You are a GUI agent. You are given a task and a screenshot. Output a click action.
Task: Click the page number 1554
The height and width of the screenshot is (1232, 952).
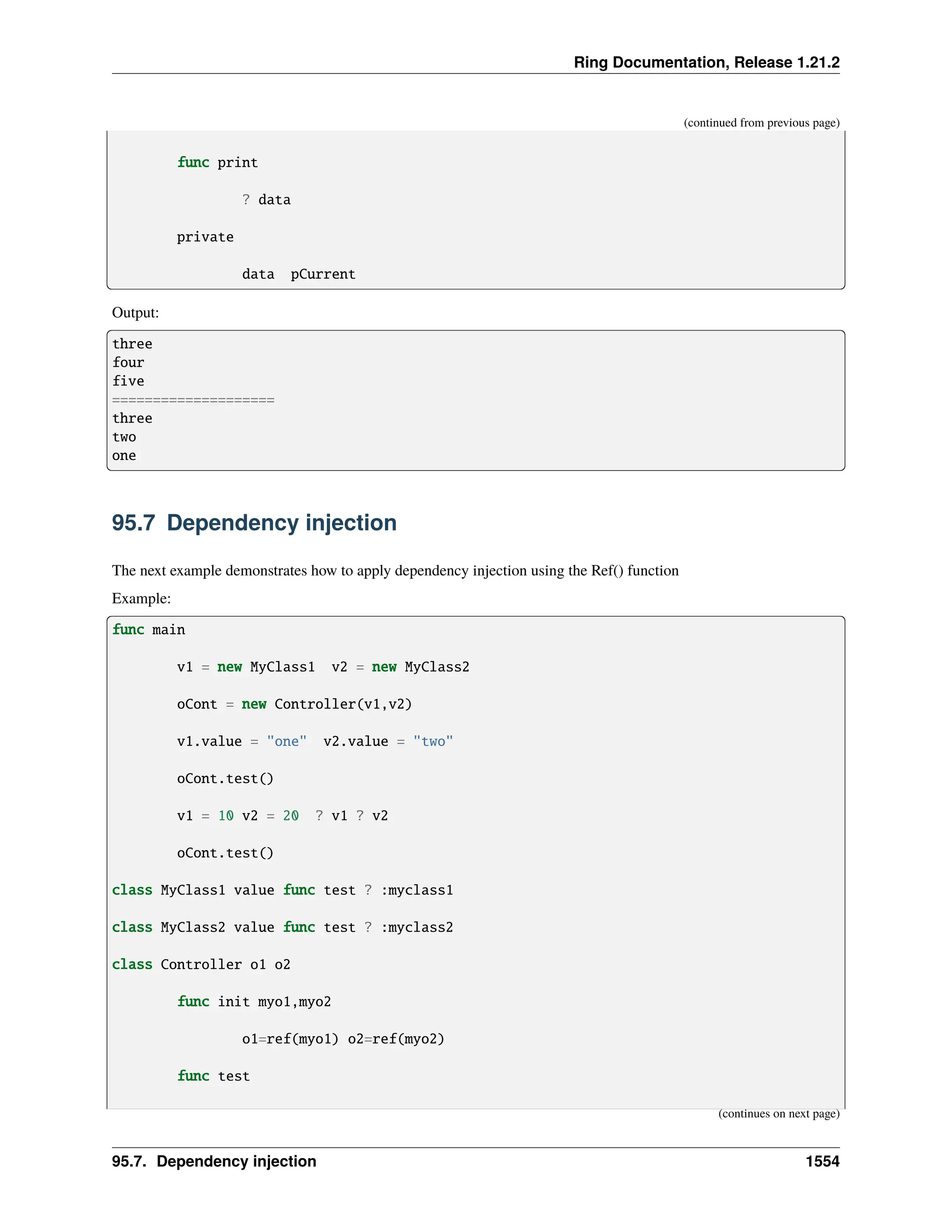click(822, 1161)
